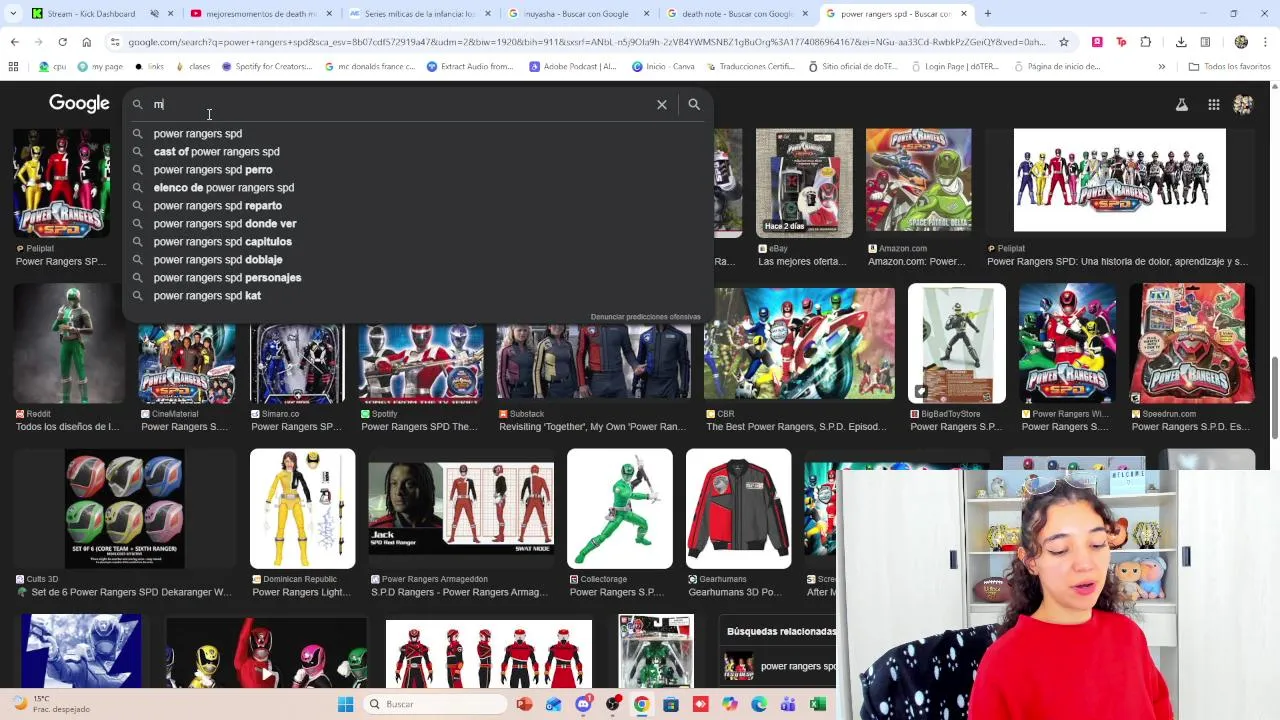Switch to 'Series míticas de la infancia' tab
The width and height of the screenshot is (1280, 720).
(420, 14)
